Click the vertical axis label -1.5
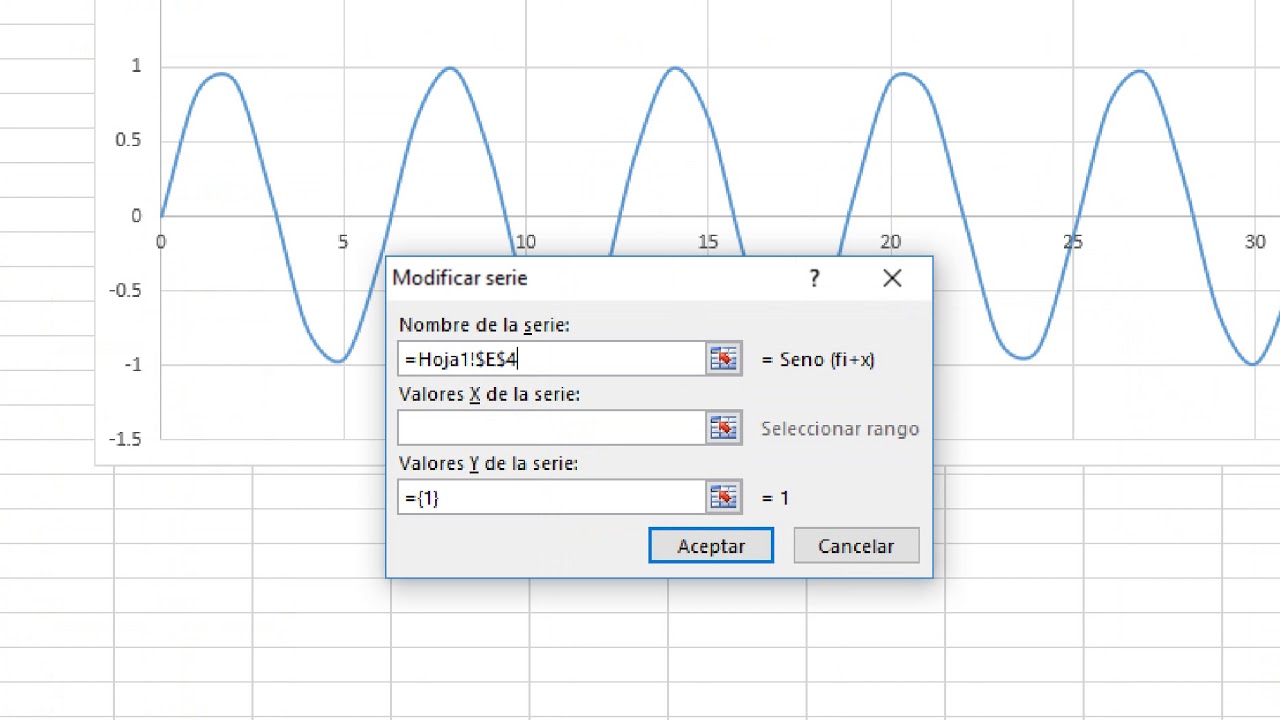 point(125,439)
